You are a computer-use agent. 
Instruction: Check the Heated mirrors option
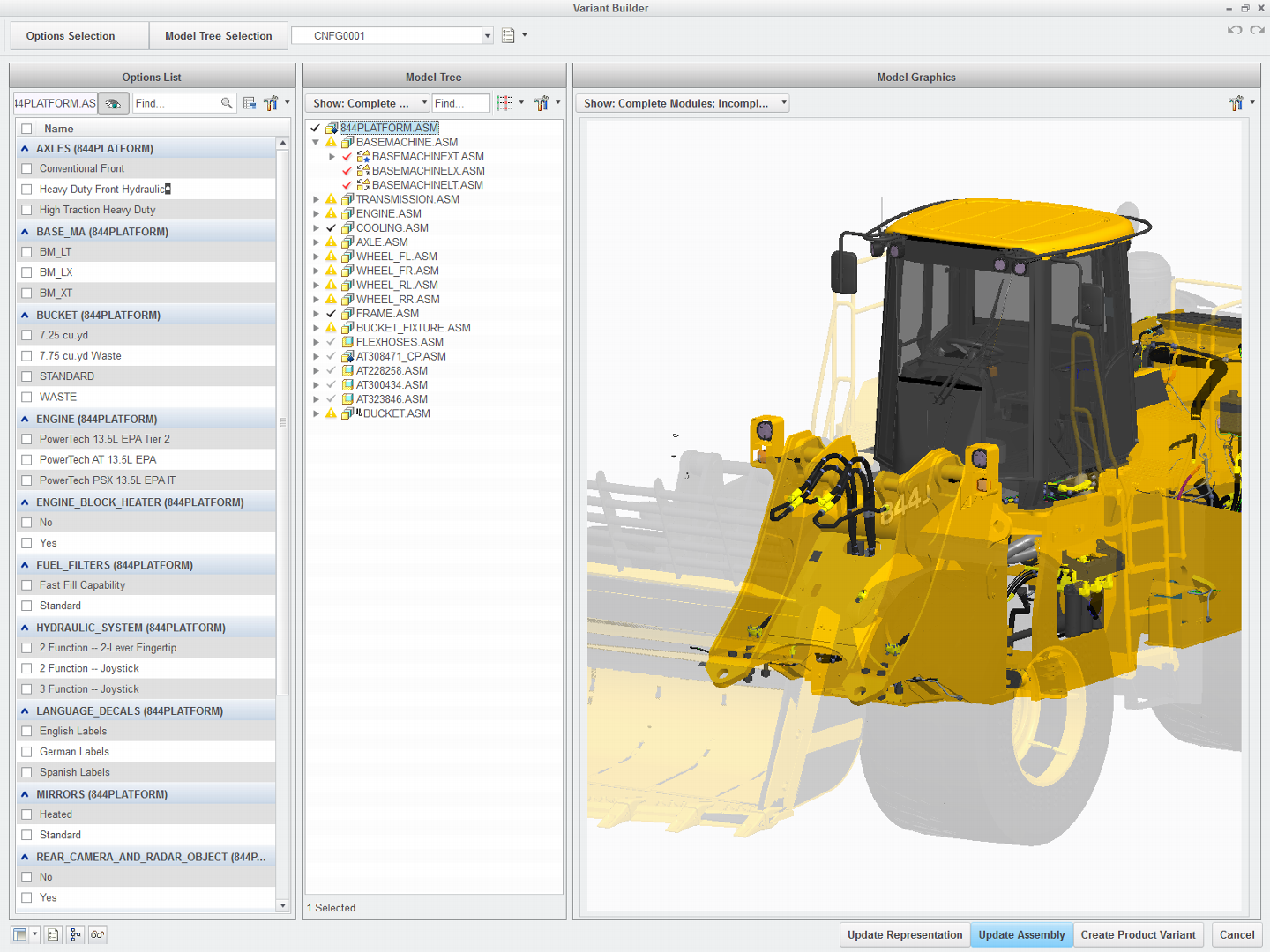[x=26, y=814]
